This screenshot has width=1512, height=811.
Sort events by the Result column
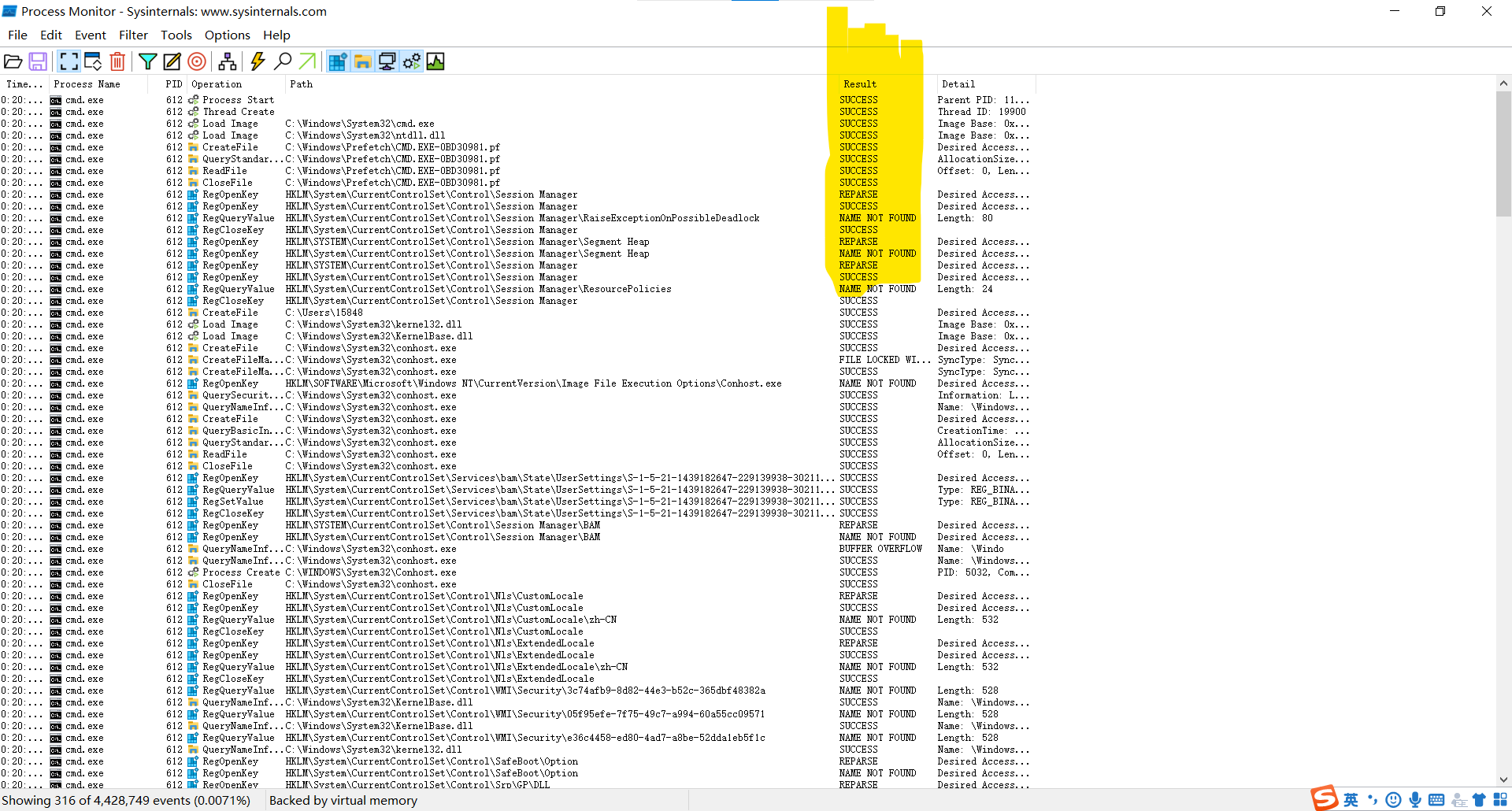point(859,84)
